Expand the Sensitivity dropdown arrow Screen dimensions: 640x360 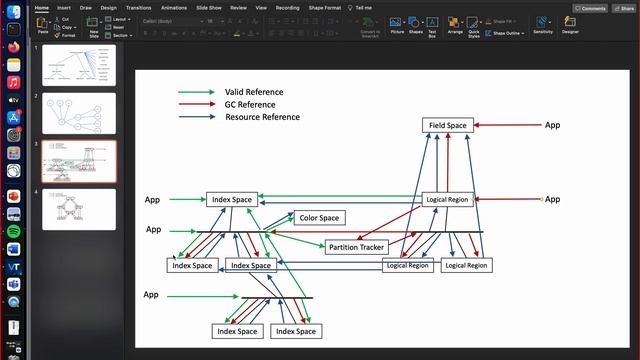point(550,22)
